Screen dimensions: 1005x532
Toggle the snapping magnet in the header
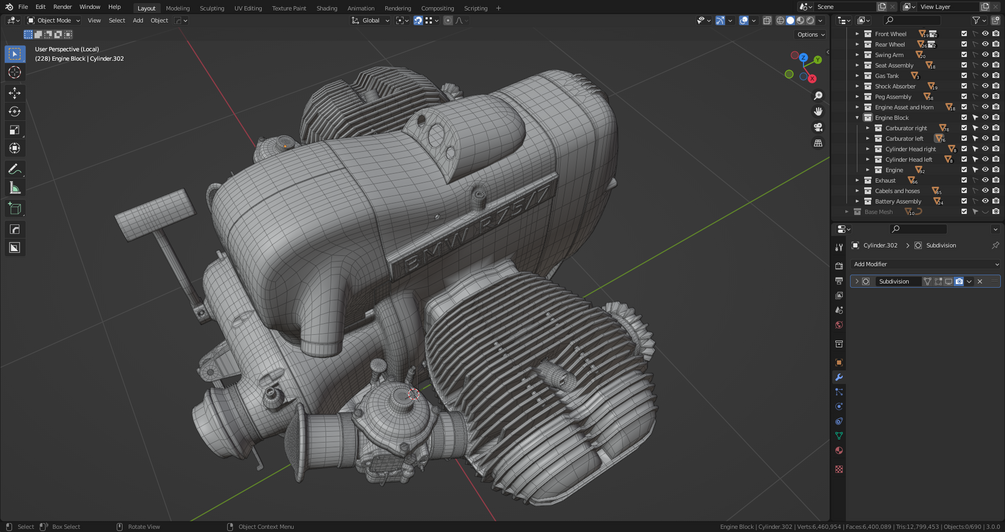pyautogui.click(x=418, y=20)
